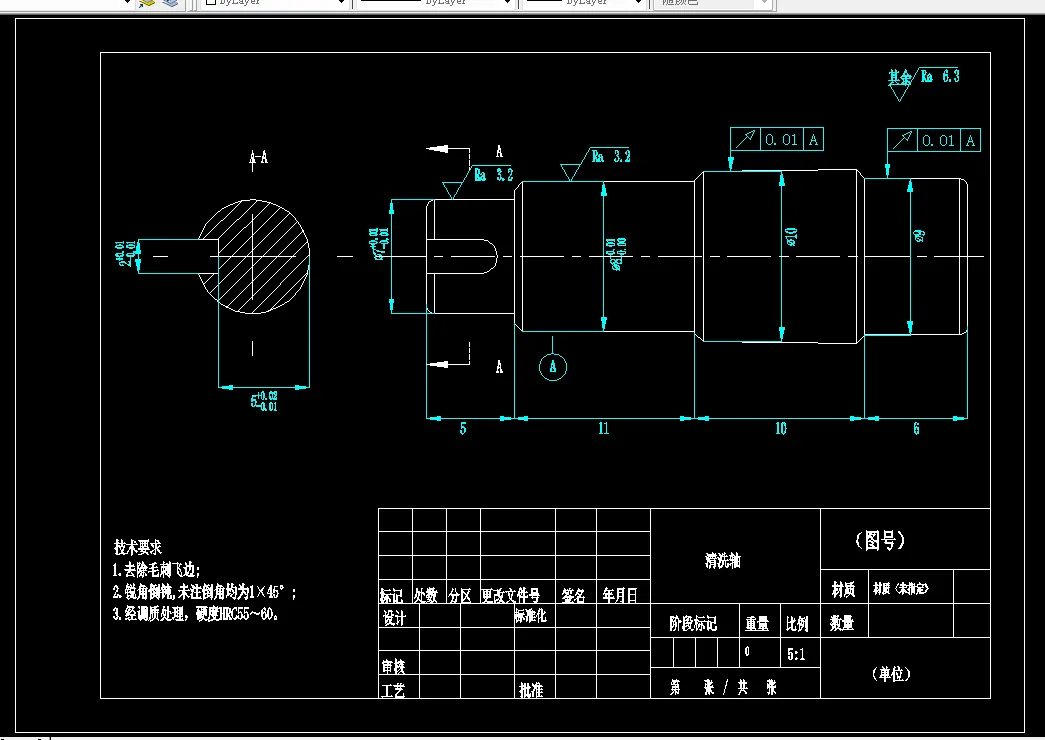Screen dimensions: 1045x740
Task: Open the color ByLayer dropdown
Action: (x=274, y=3)
